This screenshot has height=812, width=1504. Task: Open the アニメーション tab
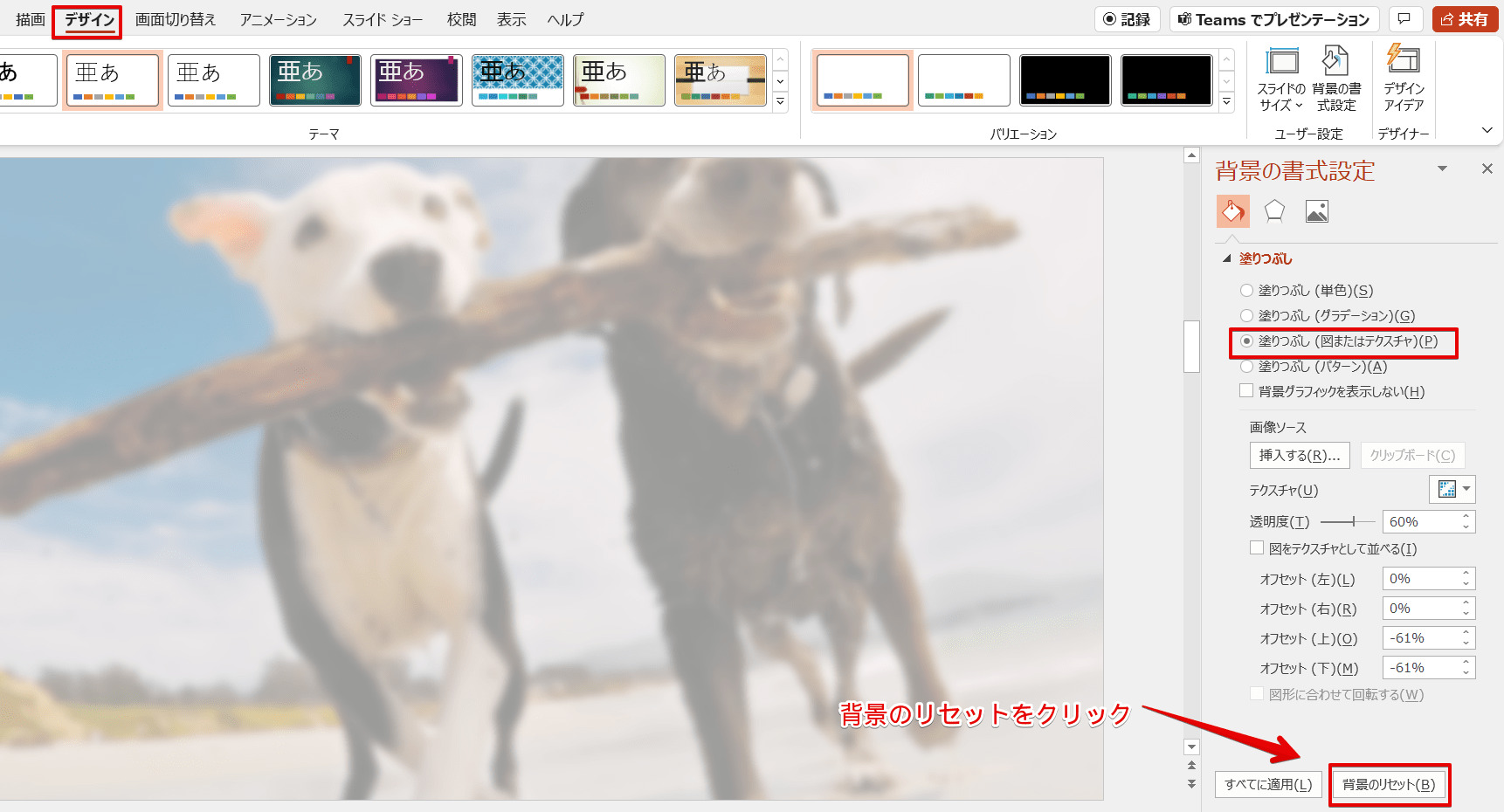279,19
